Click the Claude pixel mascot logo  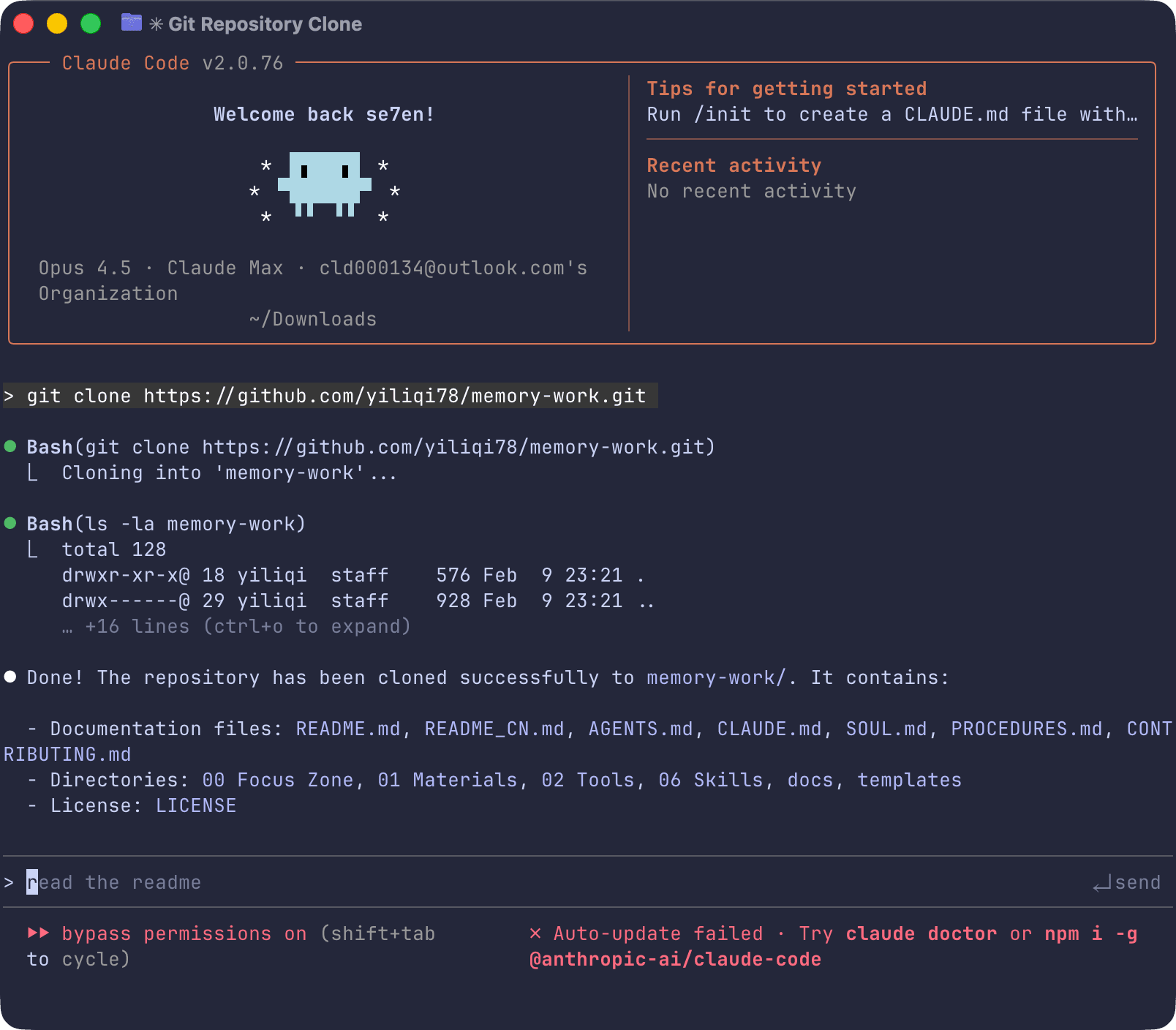coord(325,184)
